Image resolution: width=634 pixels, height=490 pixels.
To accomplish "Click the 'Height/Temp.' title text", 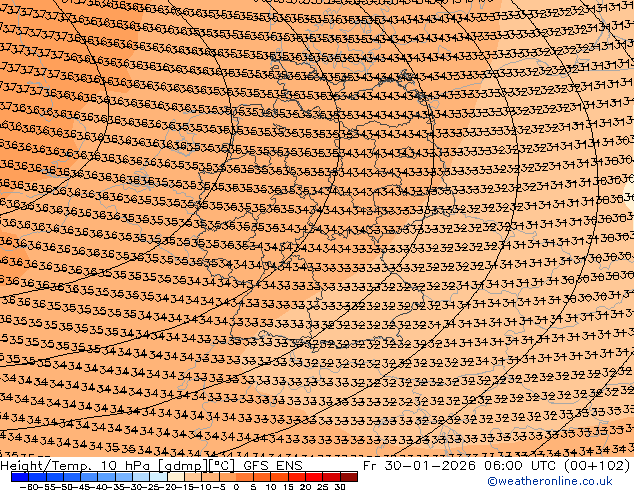I will (x=45, y=466).
